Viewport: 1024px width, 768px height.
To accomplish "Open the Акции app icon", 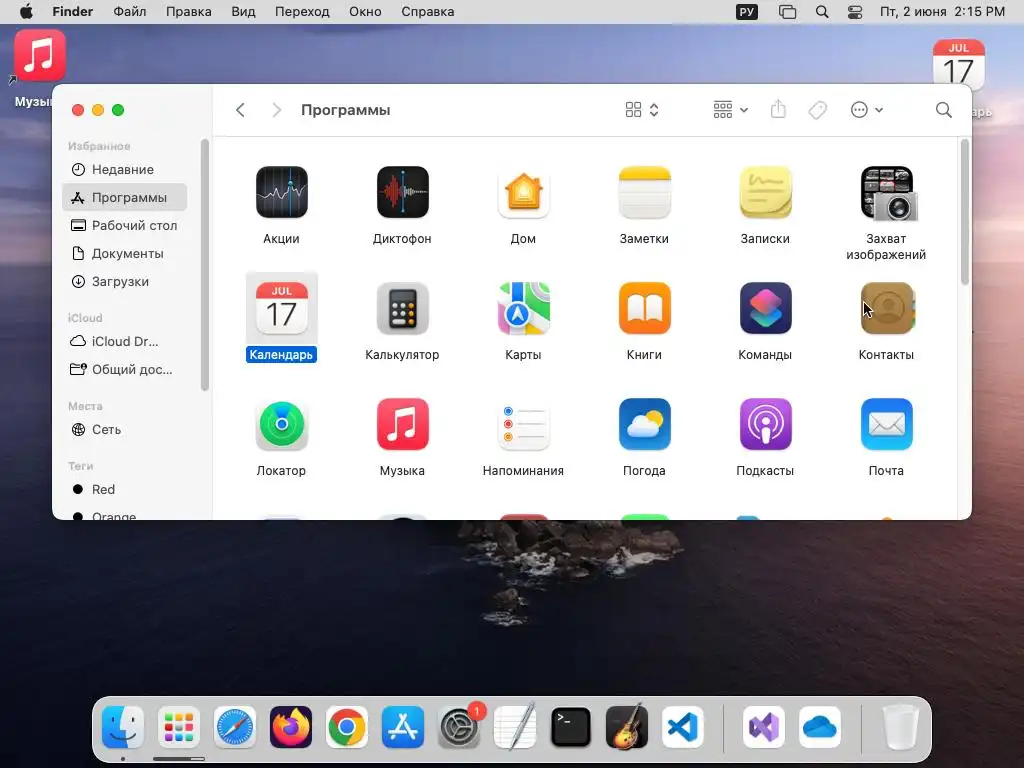I will click(281, 192).
